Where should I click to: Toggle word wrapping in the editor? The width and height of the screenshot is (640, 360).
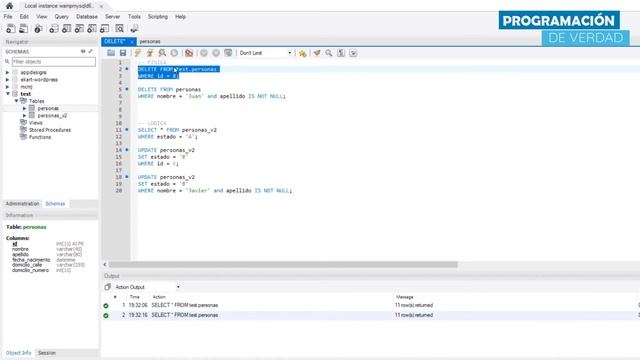tap(353, 53)
